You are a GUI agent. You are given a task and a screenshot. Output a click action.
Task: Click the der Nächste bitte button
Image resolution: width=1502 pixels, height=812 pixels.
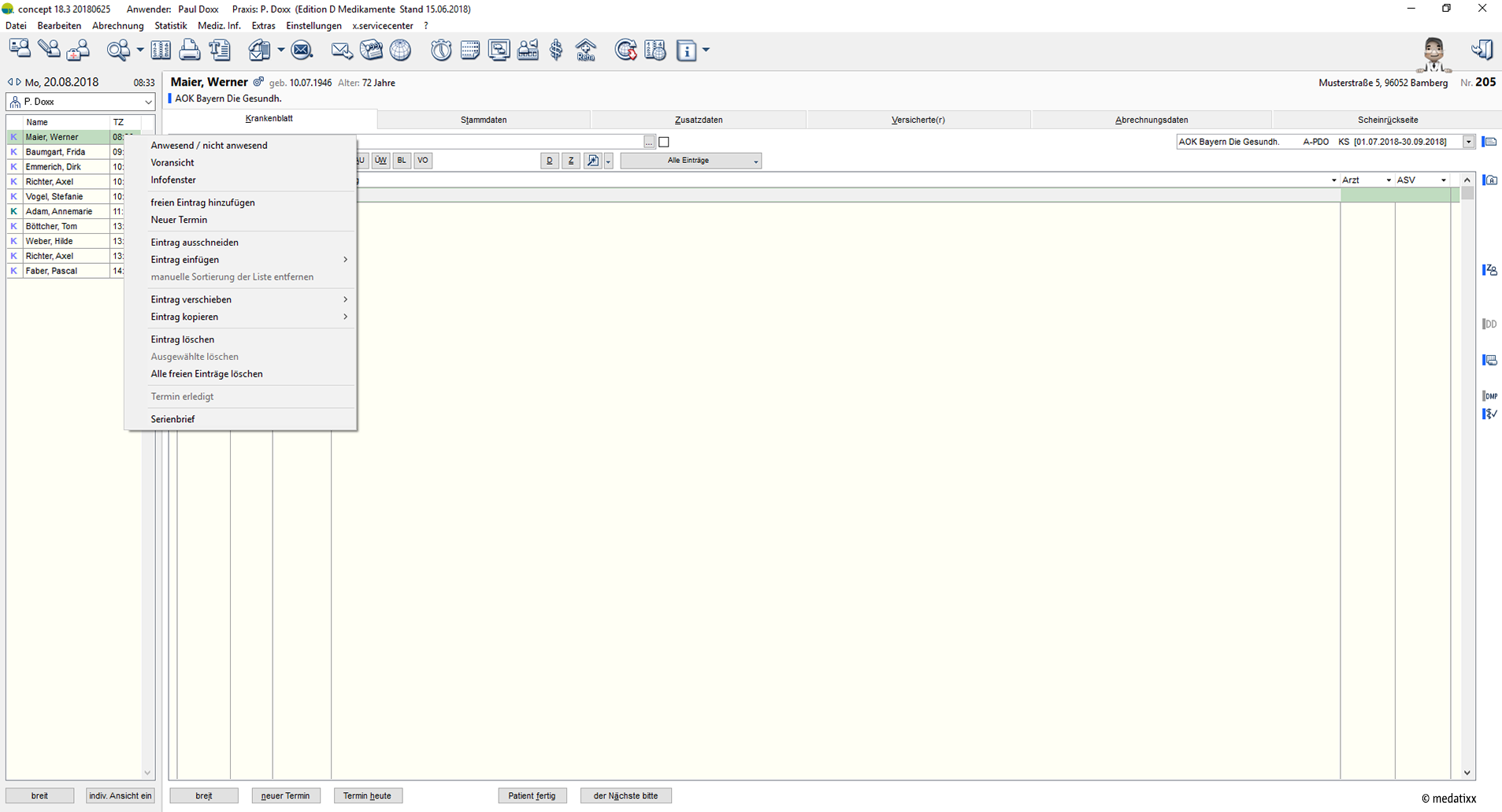625,795
